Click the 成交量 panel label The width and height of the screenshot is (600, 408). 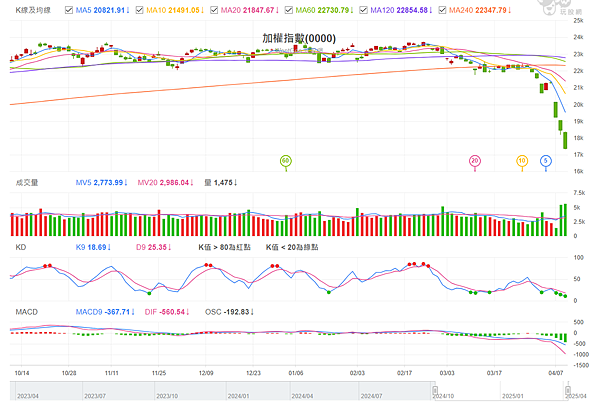pyautogui.click(x=27, y=183)
